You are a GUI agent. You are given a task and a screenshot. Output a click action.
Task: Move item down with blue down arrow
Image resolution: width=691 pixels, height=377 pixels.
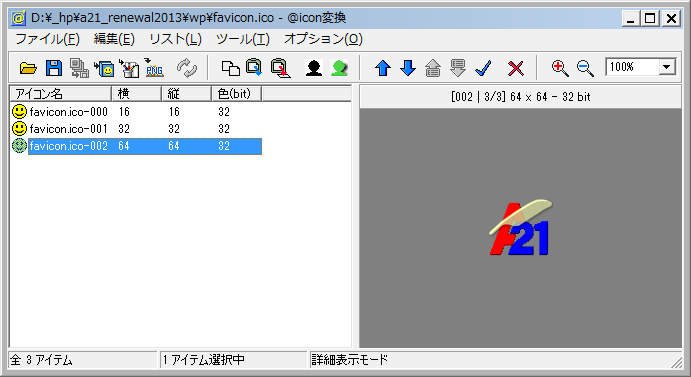coord(408,68)
